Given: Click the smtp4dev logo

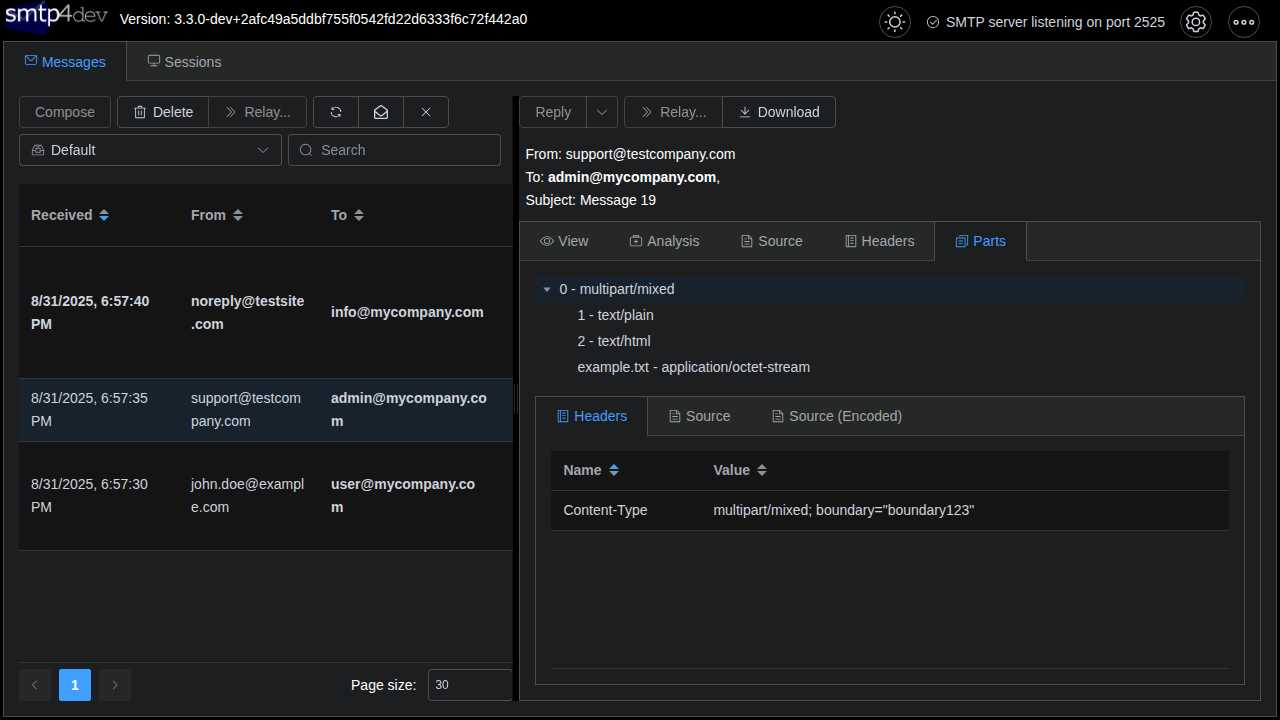Looking at the screenshot, I should 56,19.
